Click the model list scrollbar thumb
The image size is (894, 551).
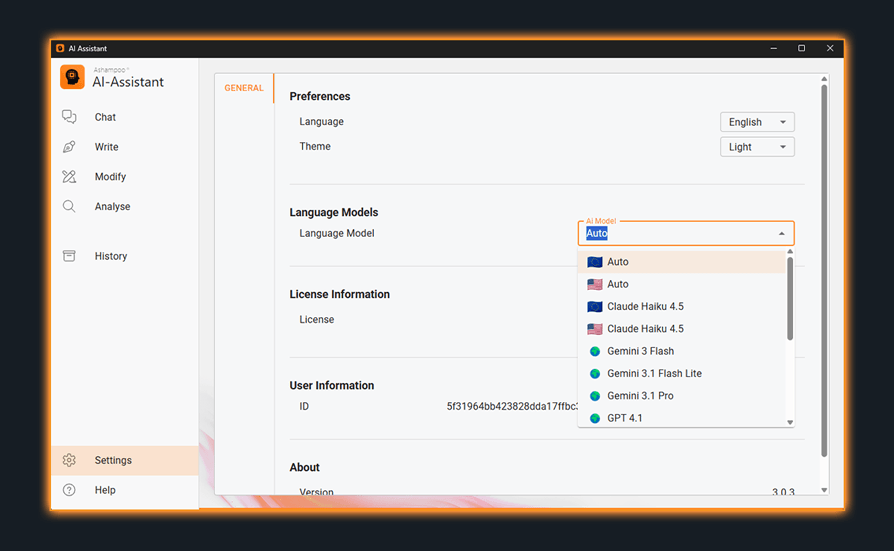point(790,298)
